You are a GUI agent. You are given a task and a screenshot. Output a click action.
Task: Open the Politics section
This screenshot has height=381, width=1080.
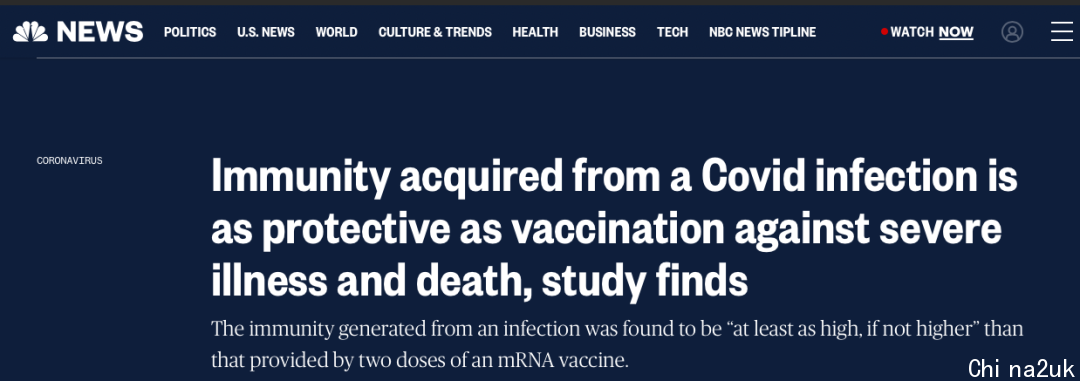(190, 32)
